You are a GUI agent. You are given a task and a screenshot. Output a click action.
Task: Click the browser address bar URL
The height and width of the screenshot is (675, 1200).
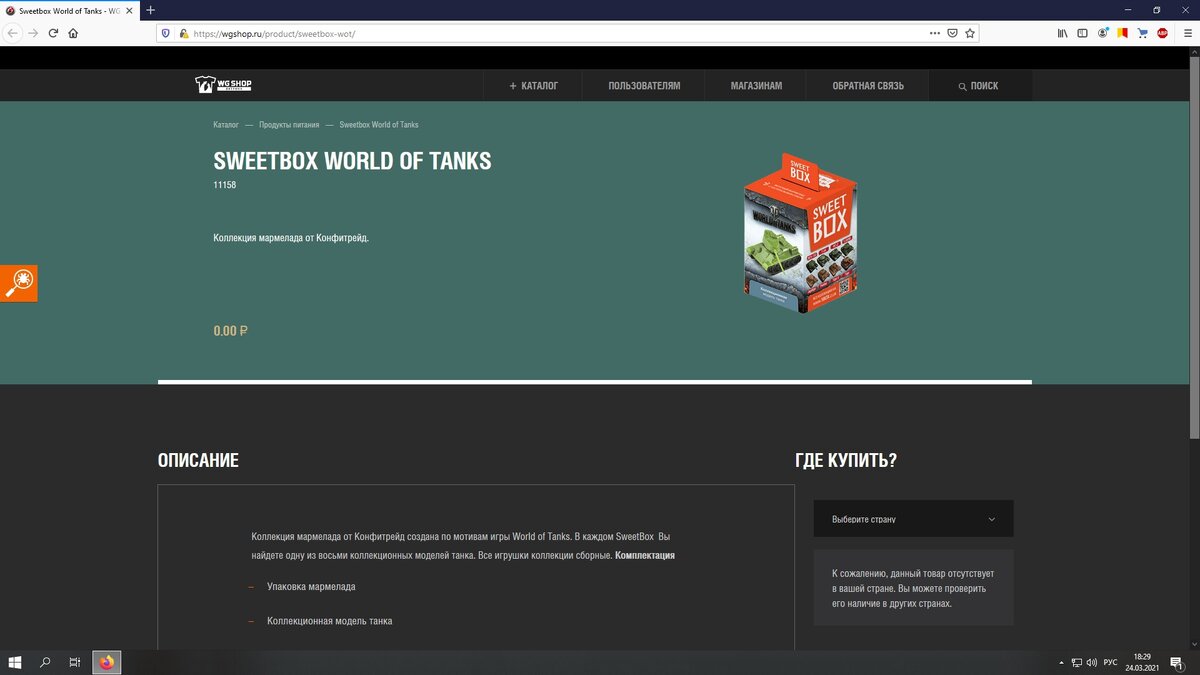pyautogui.click(x=275, y=33)
